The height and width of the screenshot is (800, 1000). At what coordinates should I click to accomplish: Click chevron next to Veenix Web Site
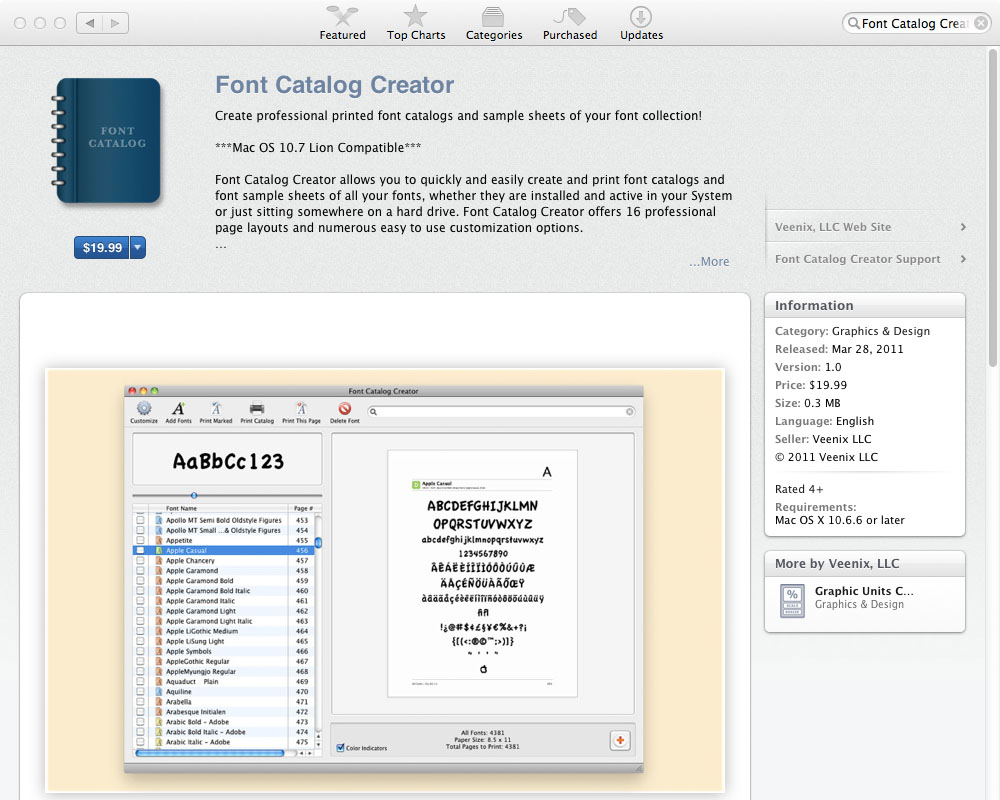pos(963,227)
